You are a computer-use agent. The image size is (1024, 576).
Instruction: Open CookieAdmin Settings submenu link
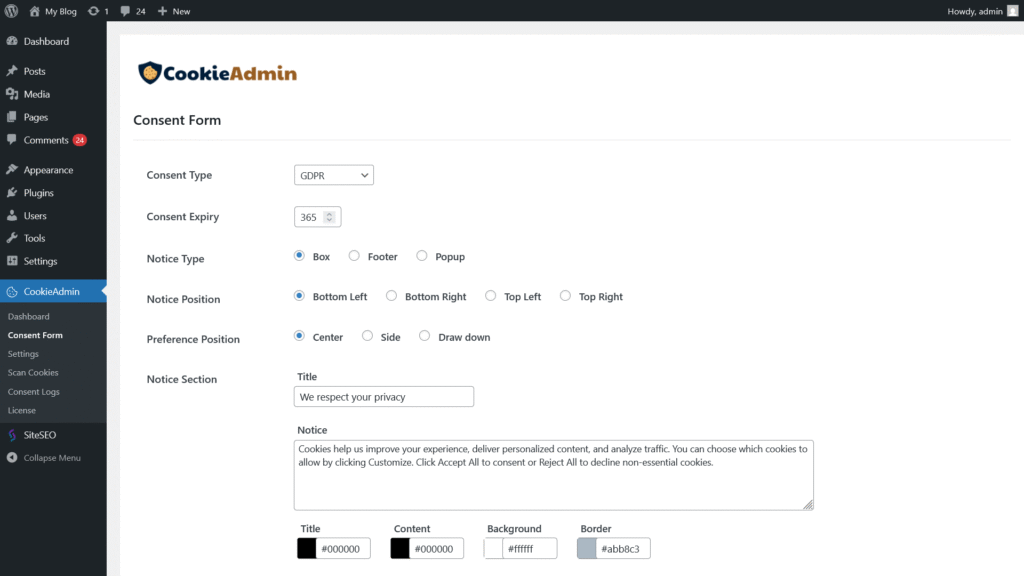point(23,353)
